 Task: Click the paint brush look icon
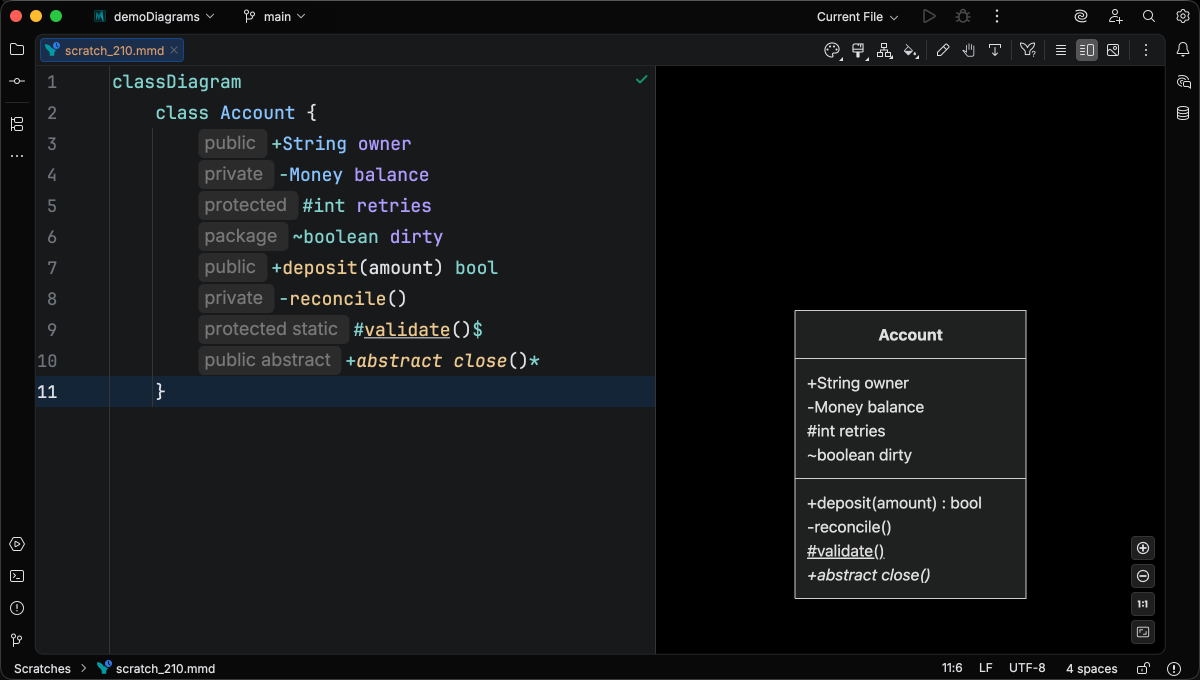[x=858, y=50]
